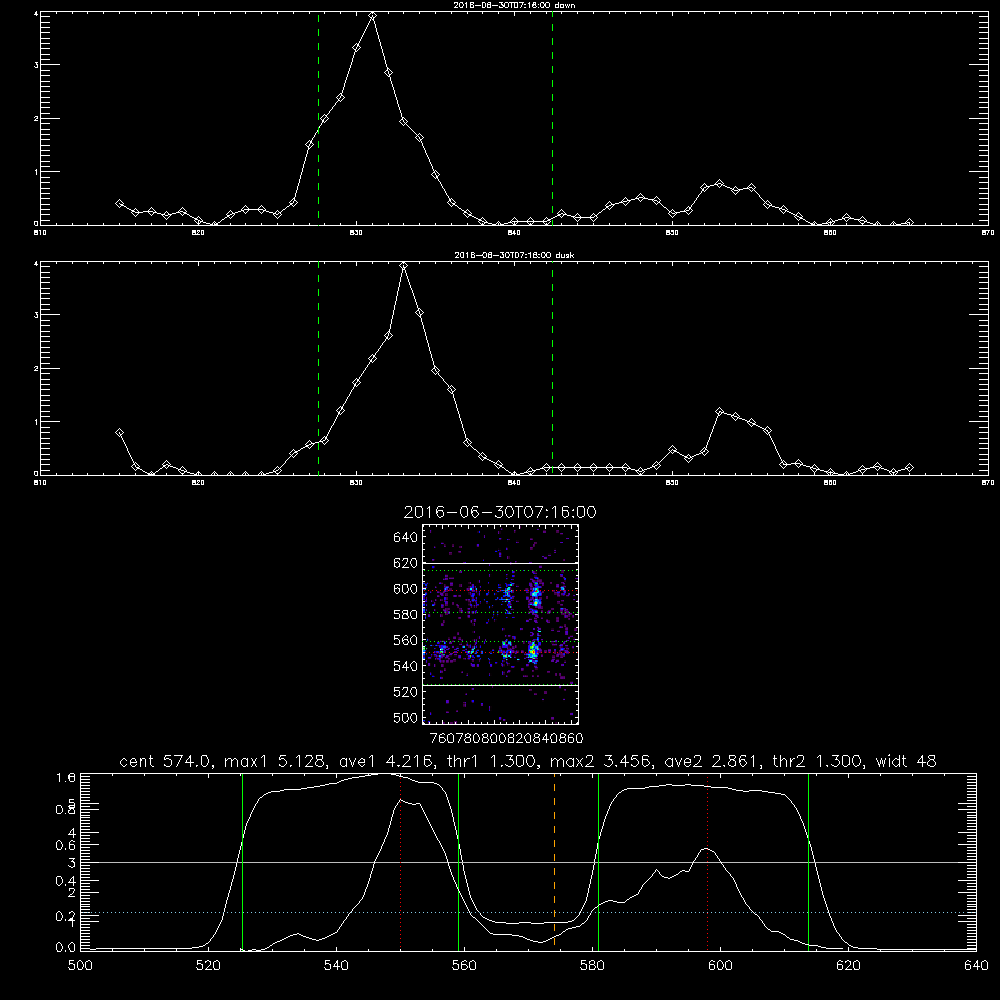Viewport: 1000px width, 1000px height.
Task: Click the 0.0 label on the bottom plot's y-axis
Action: (x=66, y=948)
